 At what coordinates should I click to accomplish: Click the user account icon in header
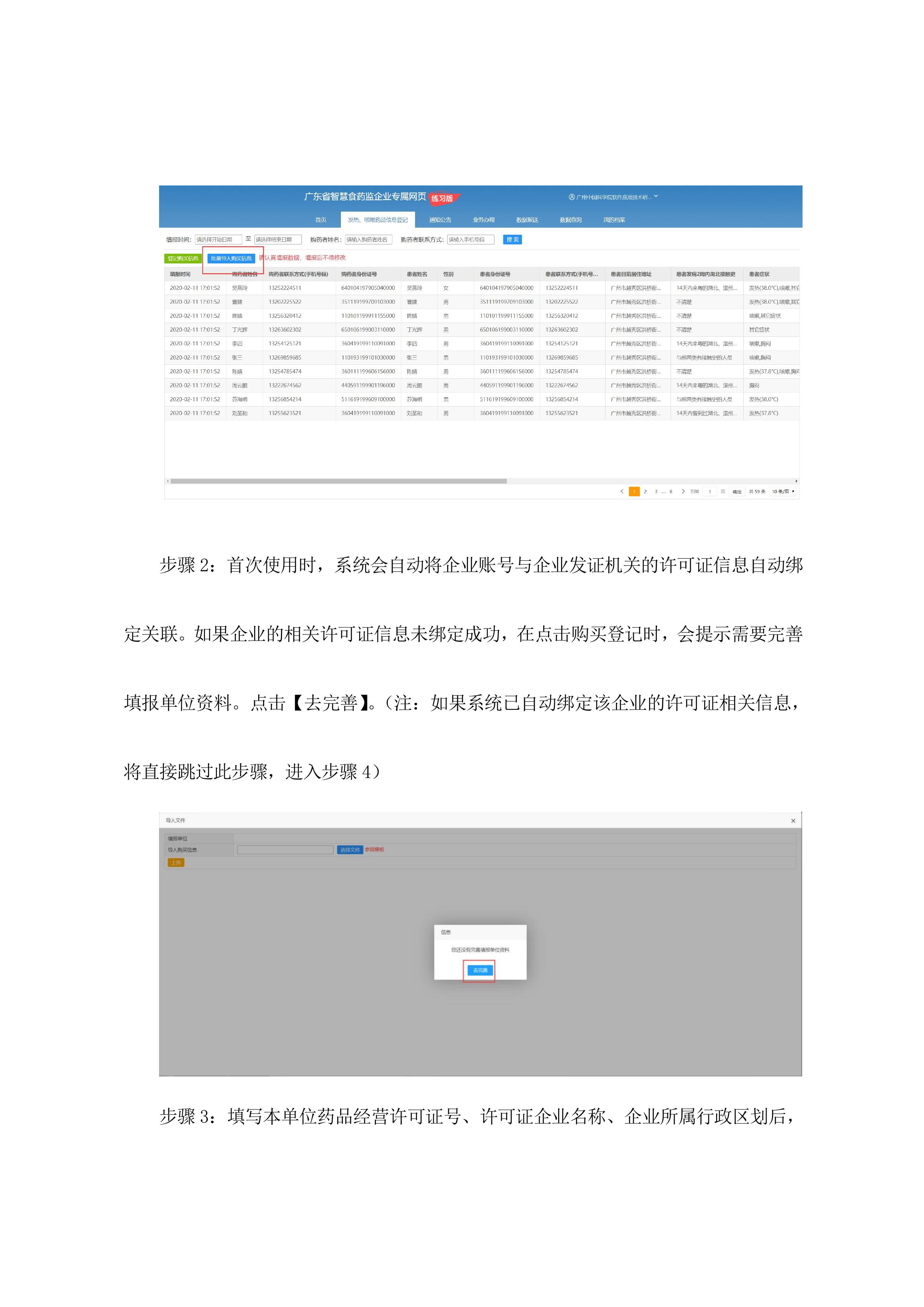click(x=572, y=197)
